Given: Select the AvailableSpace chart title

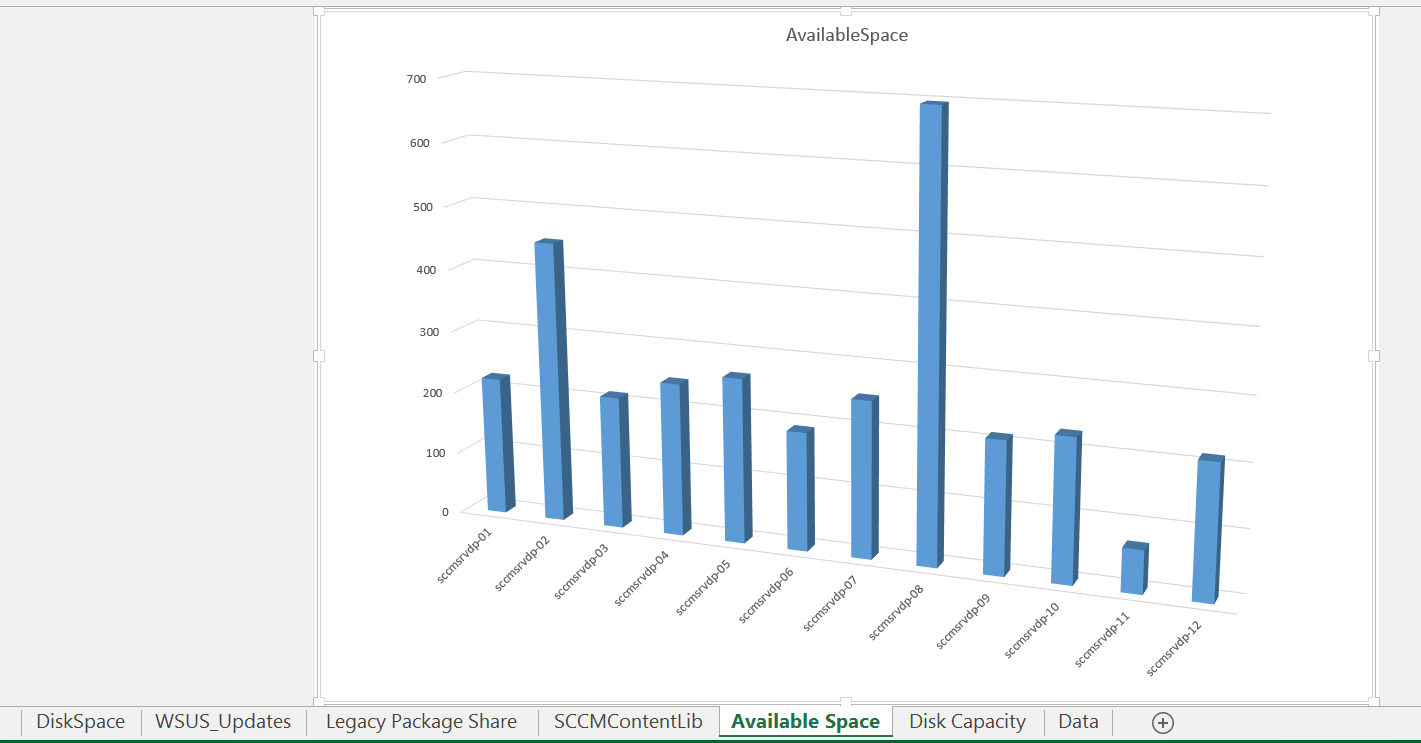Looking at the screenshot, I should (846, 35).
